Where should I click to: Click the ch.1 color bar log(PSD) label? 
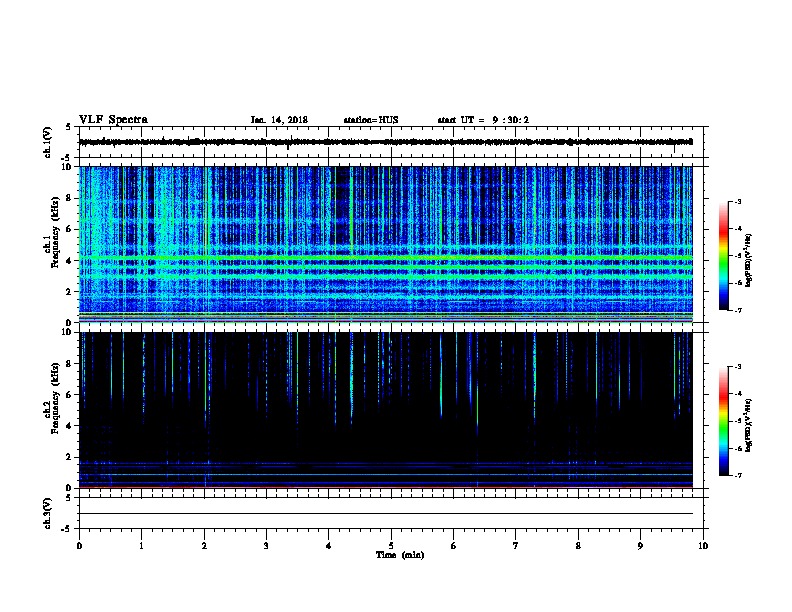(x=748, y=260)
